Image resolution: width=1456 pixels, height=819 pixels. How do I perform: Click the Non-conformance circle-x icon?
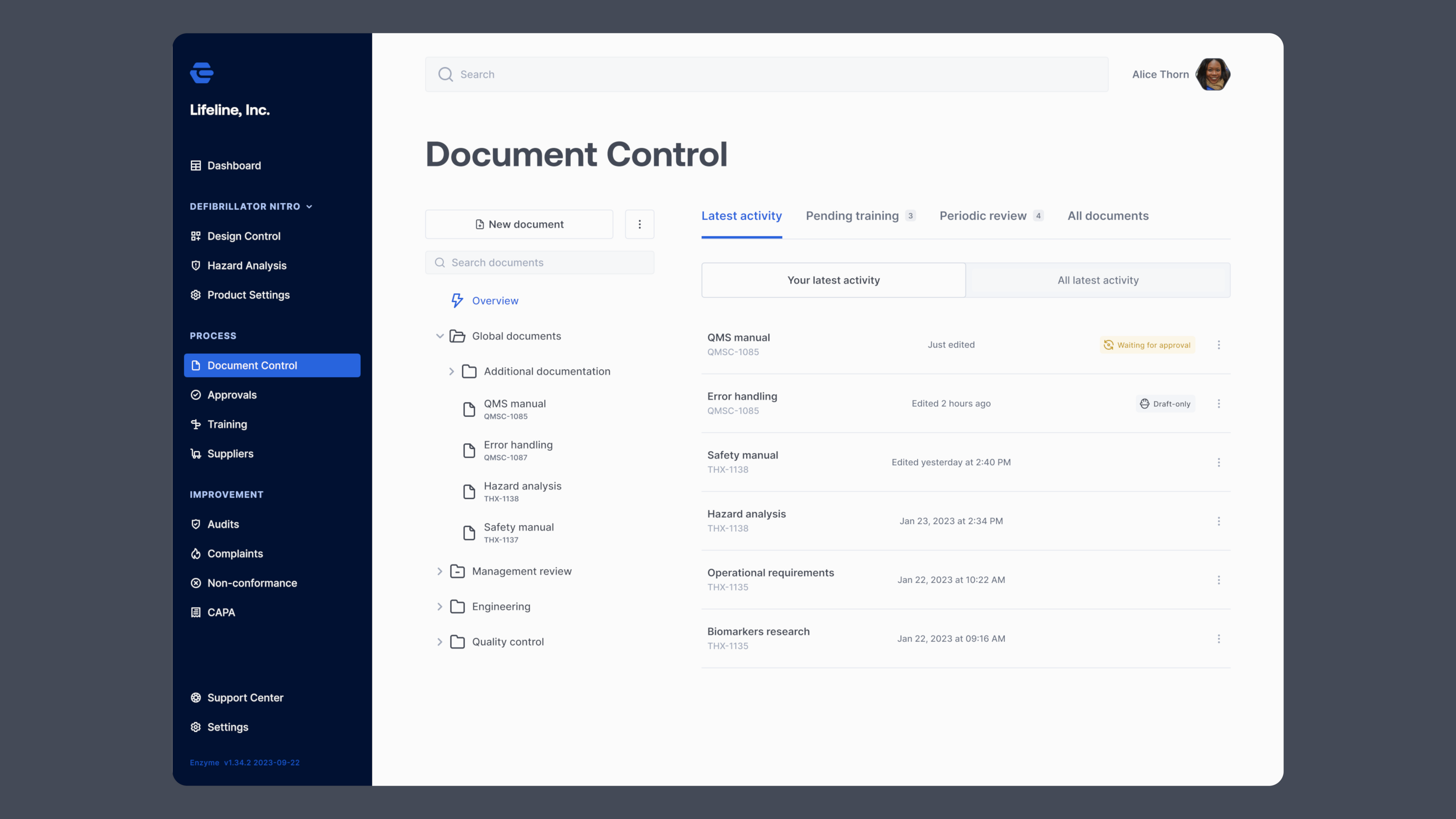point(196,583)
